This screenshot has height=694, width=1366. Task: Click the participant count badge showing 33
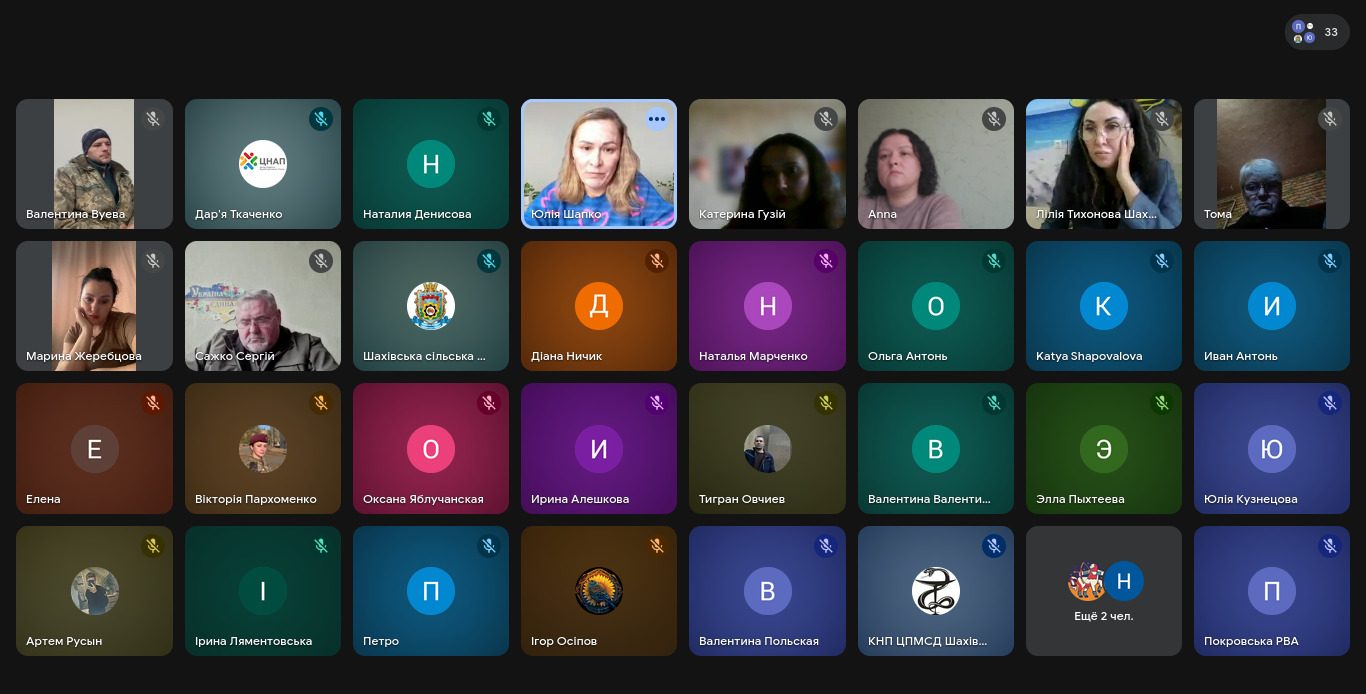pos(1316,32)
